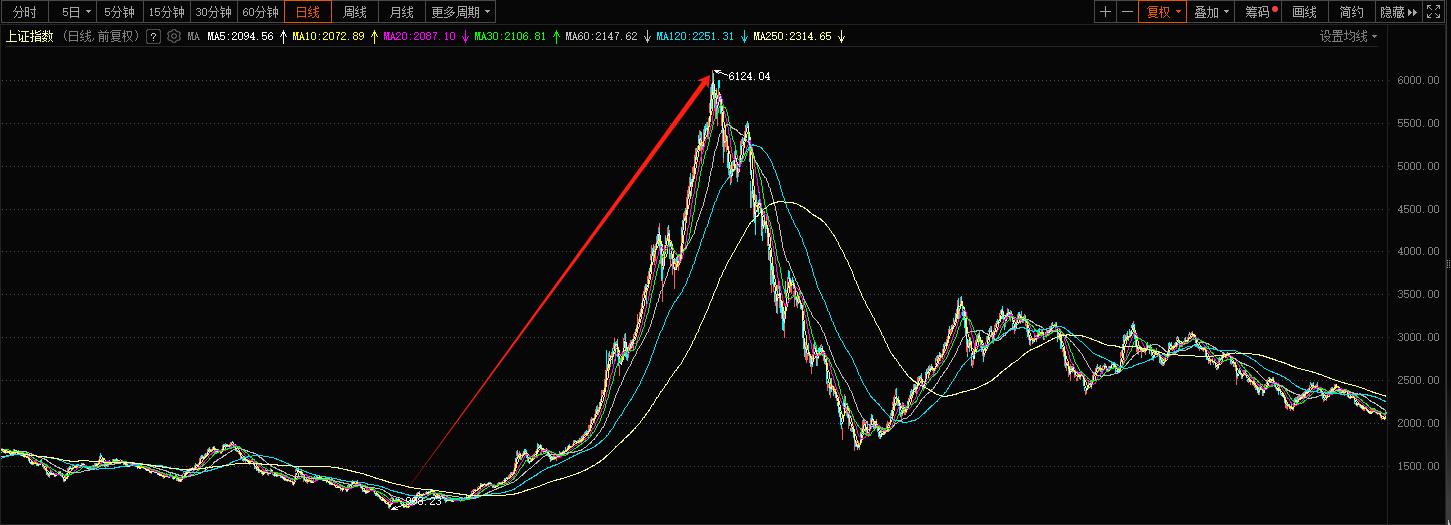Screen dimensions: 1451x525
Task: Switch to the 分时 intraday tab
Action: pos(25,12)
